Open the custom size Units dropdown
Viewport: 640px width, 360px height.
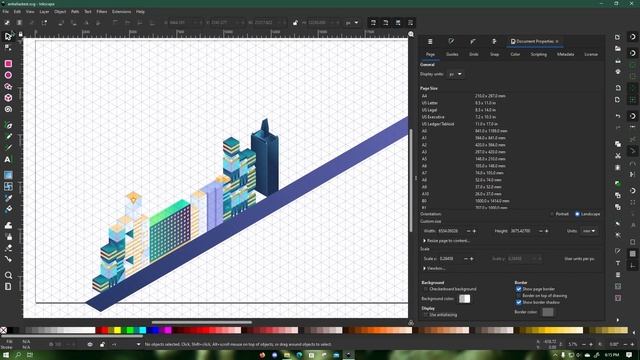(x=589, y=231)
